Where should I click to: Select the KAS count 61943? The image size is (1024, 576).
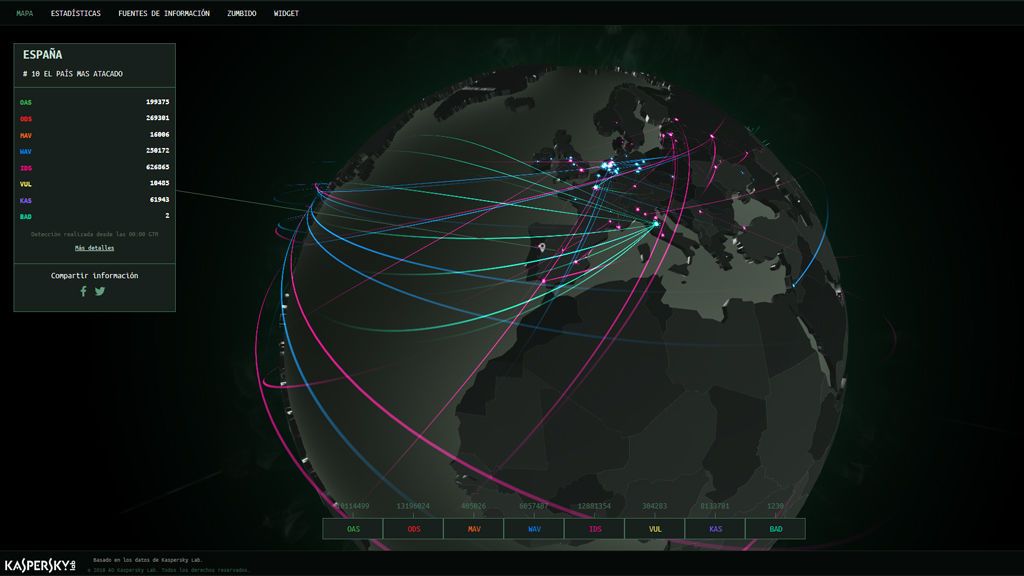click(159, 199)
